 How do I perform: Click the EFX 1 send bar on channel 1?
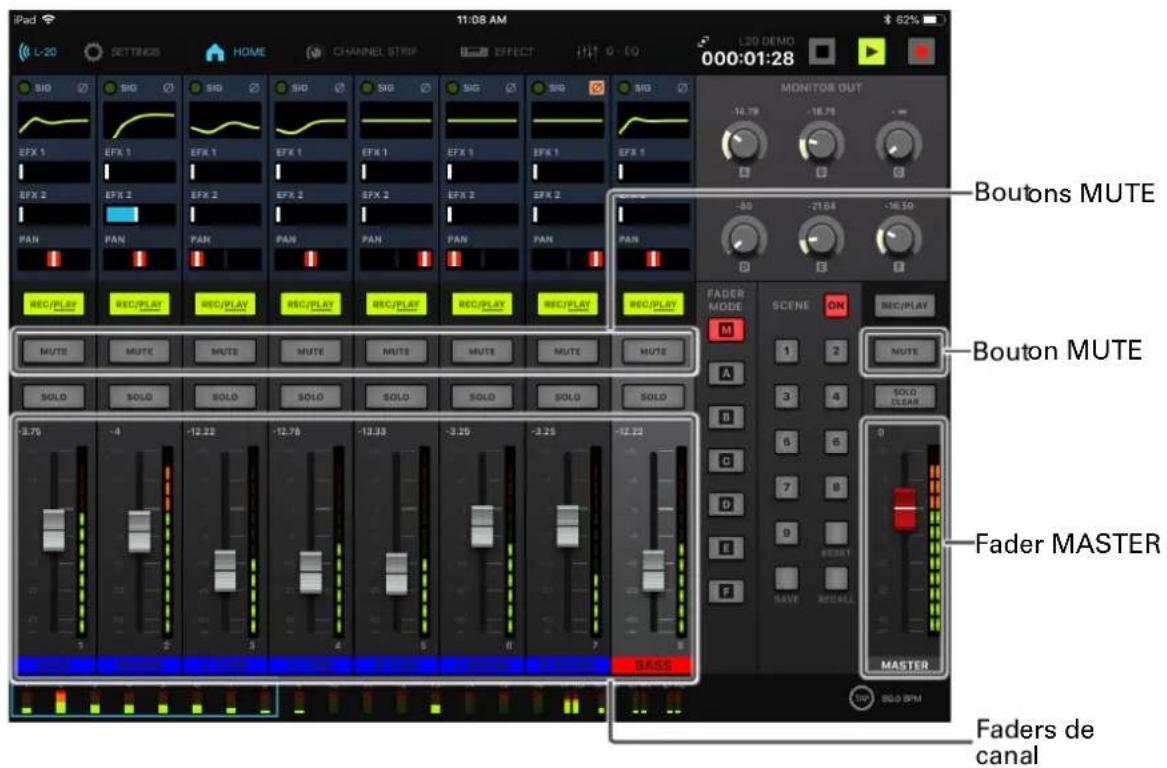pos(54,172)
